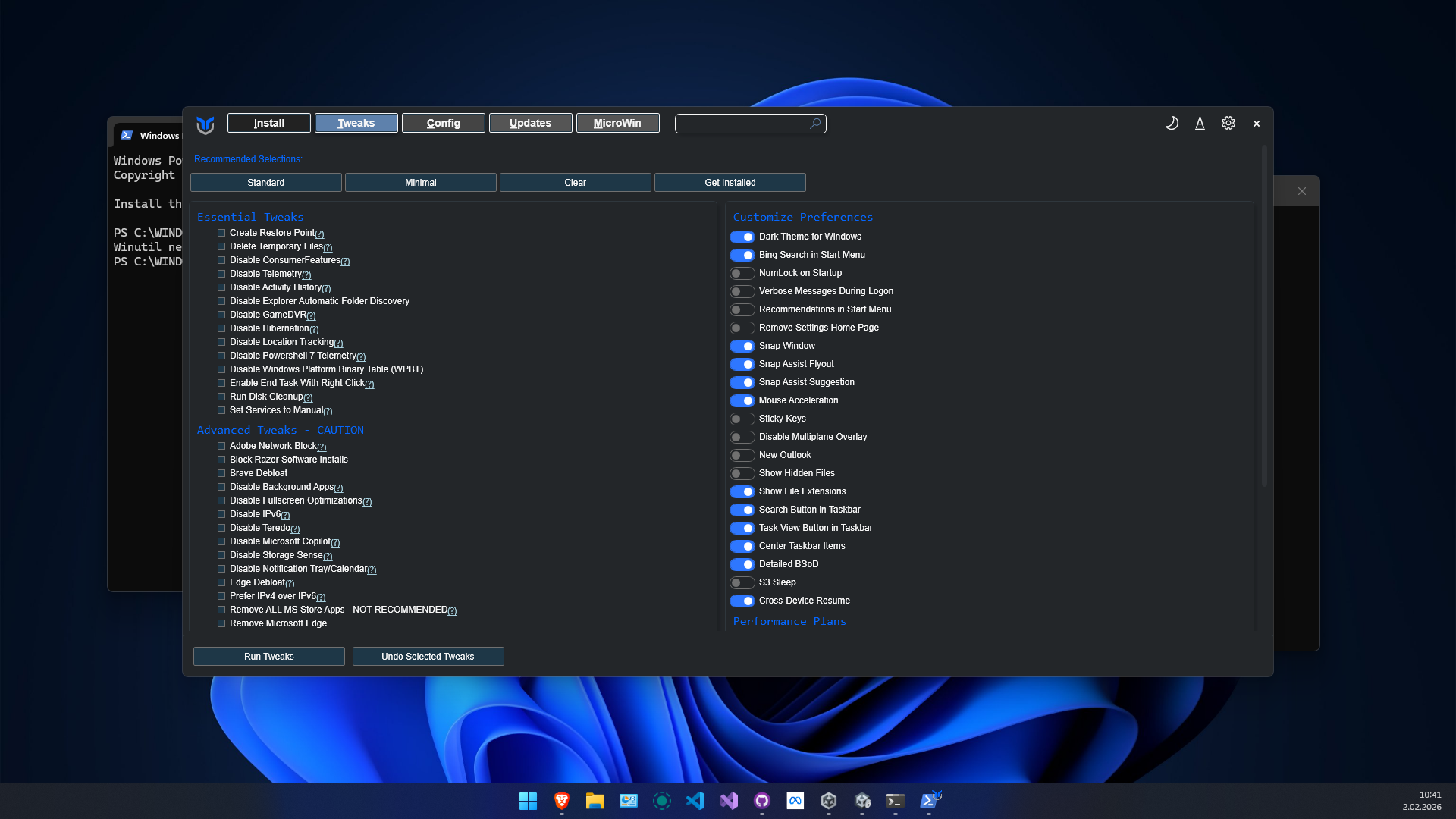Toggle Cross-Device Resume switch
Viewport: 1456px width, 819px height.
742,601
